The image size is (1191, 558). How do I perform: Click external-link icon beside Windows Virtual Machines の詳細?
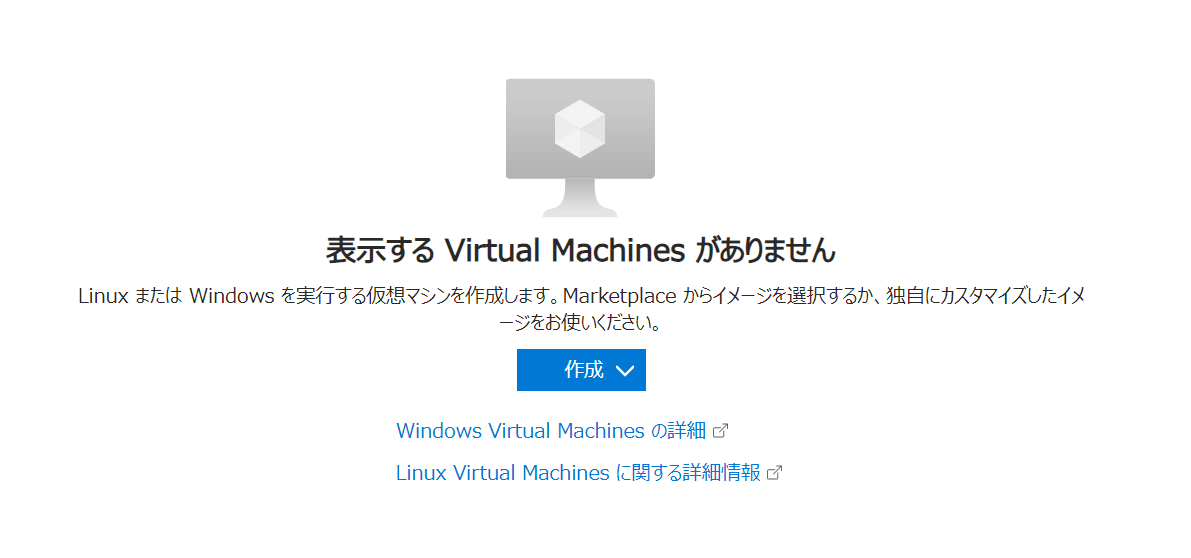(x=721, y=431)
